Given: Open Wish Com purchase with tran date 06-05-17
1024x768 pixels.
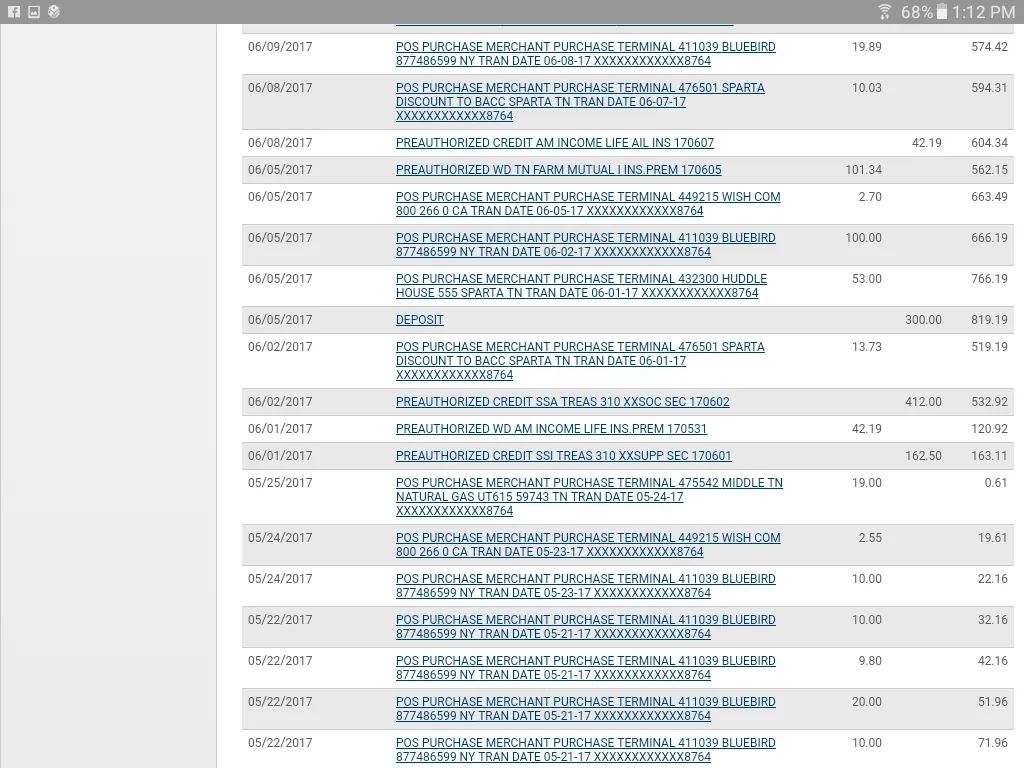Looking at the screenshot, I should 588,204.
